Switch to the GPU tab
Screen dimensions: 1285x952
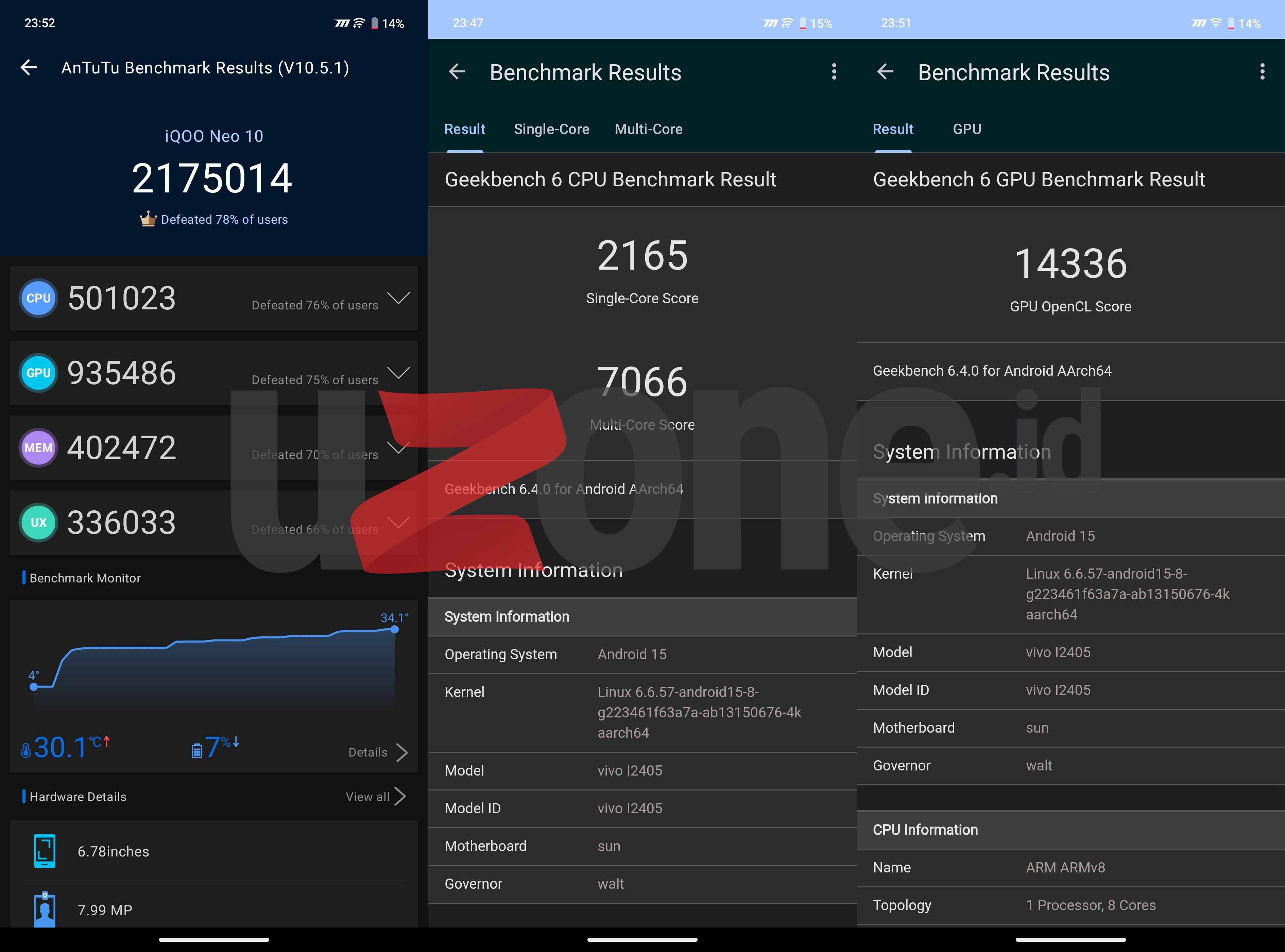pyautogui.click(x=967, y=129)
